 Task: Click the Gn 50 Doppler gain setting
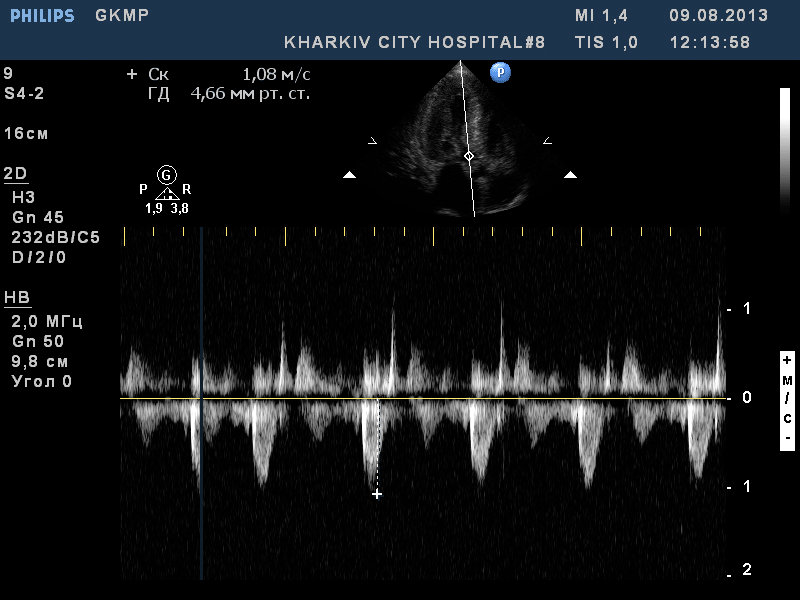[x=37, y=342]
